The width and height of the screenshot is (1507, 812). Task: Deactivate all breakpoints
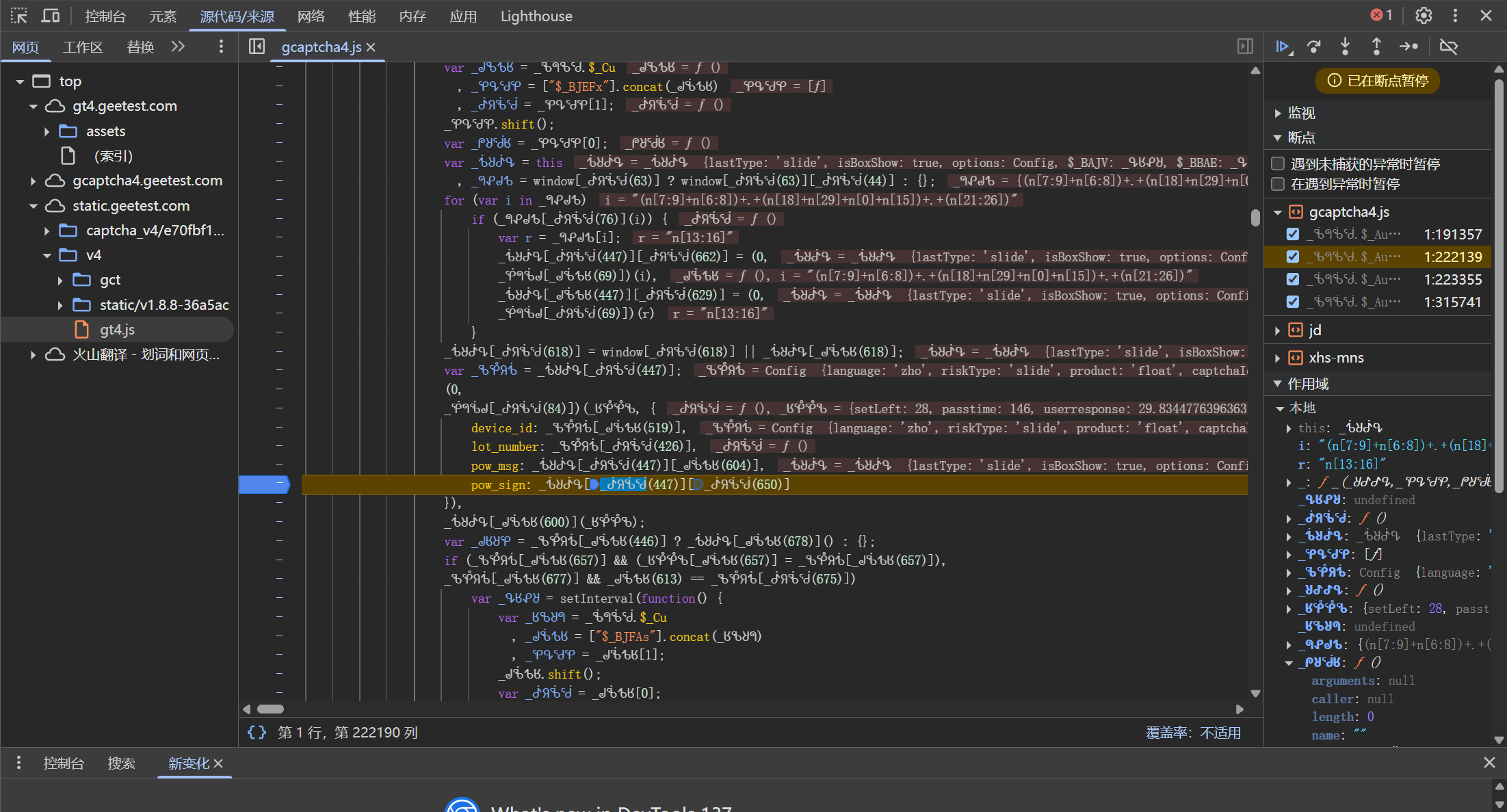click(x=1448, y=47)
